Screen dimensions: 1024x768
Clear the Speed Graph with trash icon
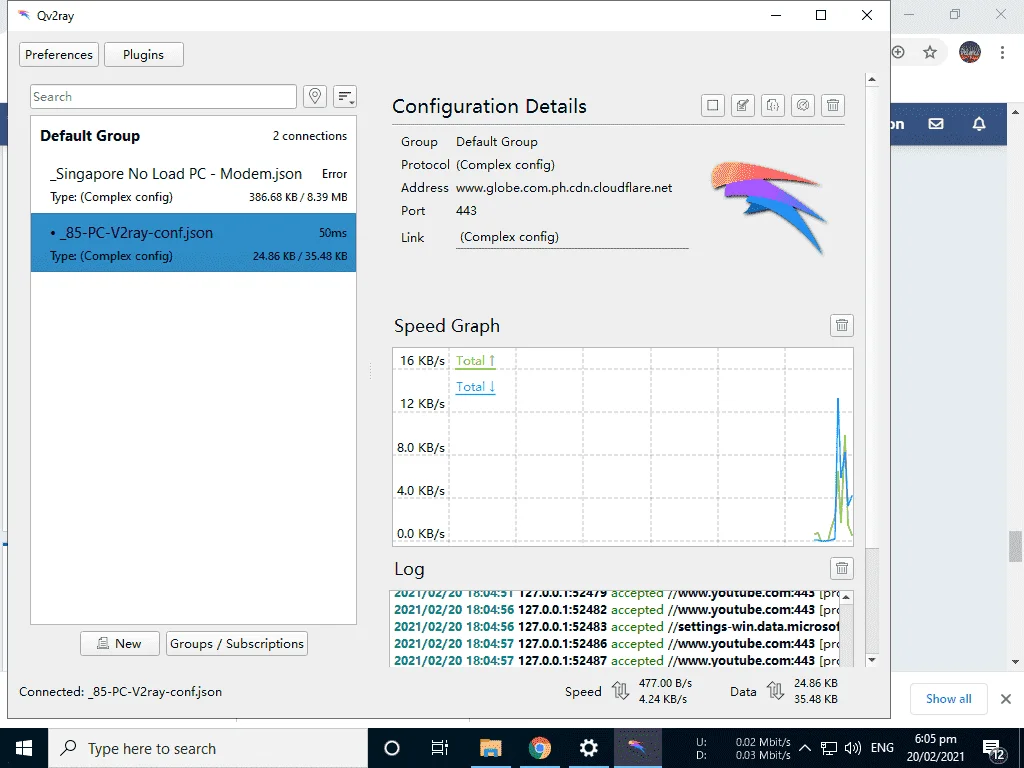tap(842, 325)
